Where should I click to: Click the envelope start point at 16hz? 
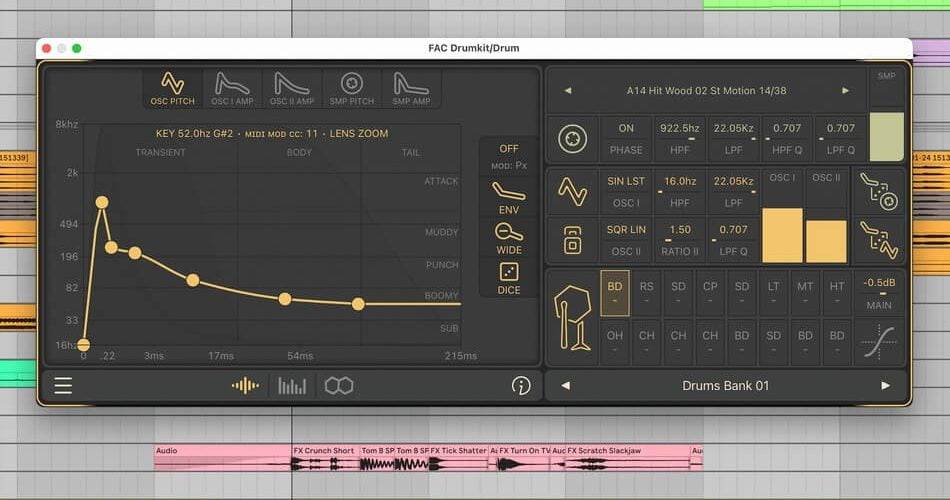pos(84,345)
